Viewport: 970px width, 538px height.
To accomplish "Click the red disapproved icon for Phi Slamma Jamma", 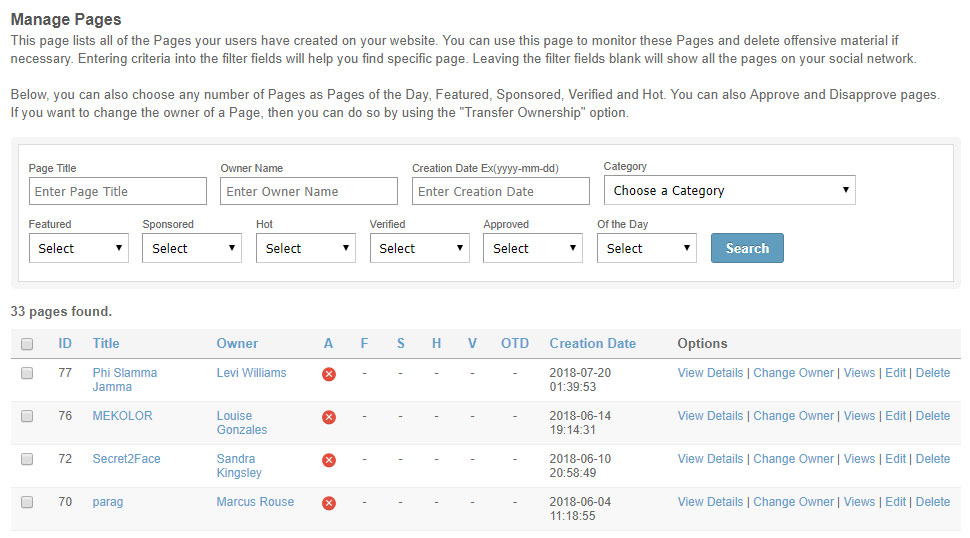I will (x=329, y=374).
